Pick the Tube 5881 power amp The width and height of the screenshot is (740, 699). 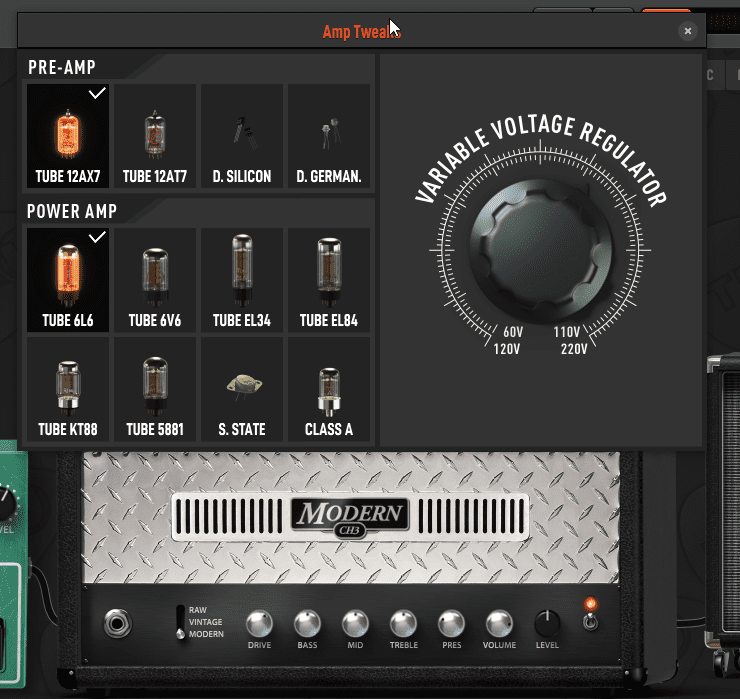[x=155, y=389]
